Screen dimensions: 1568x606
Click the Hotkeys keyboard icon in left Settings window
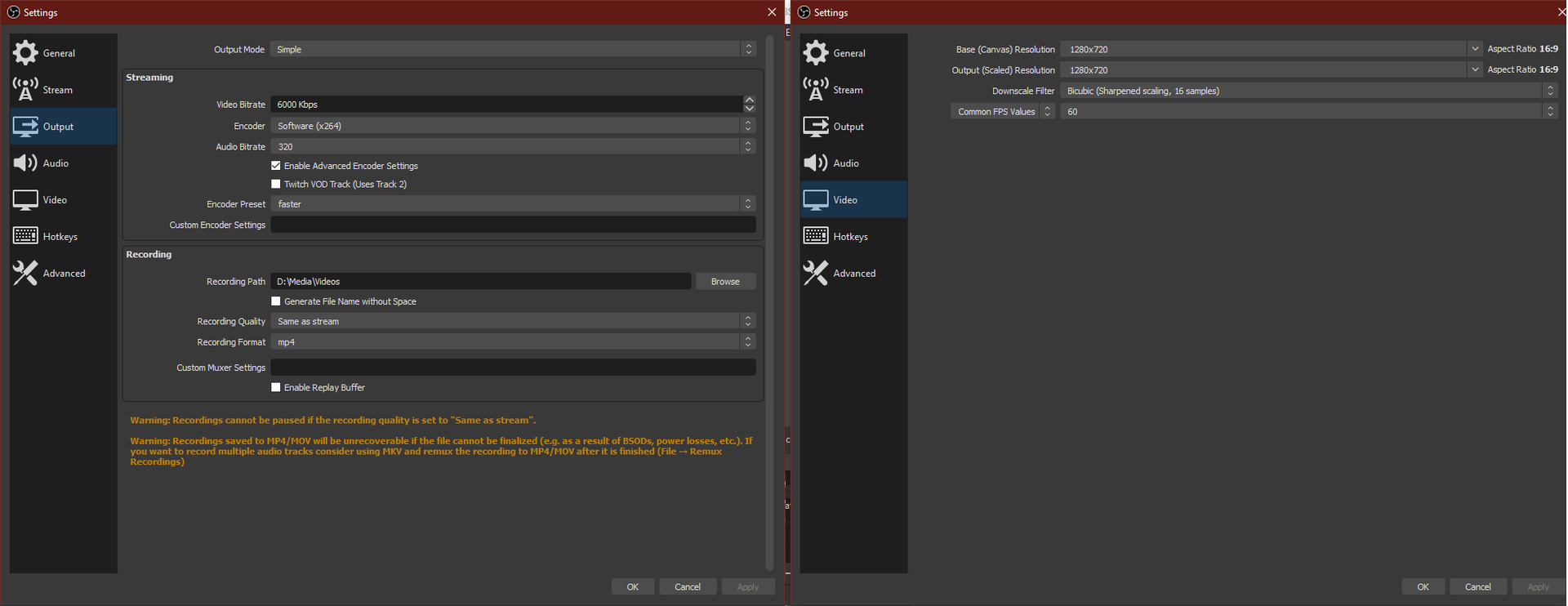25,236
